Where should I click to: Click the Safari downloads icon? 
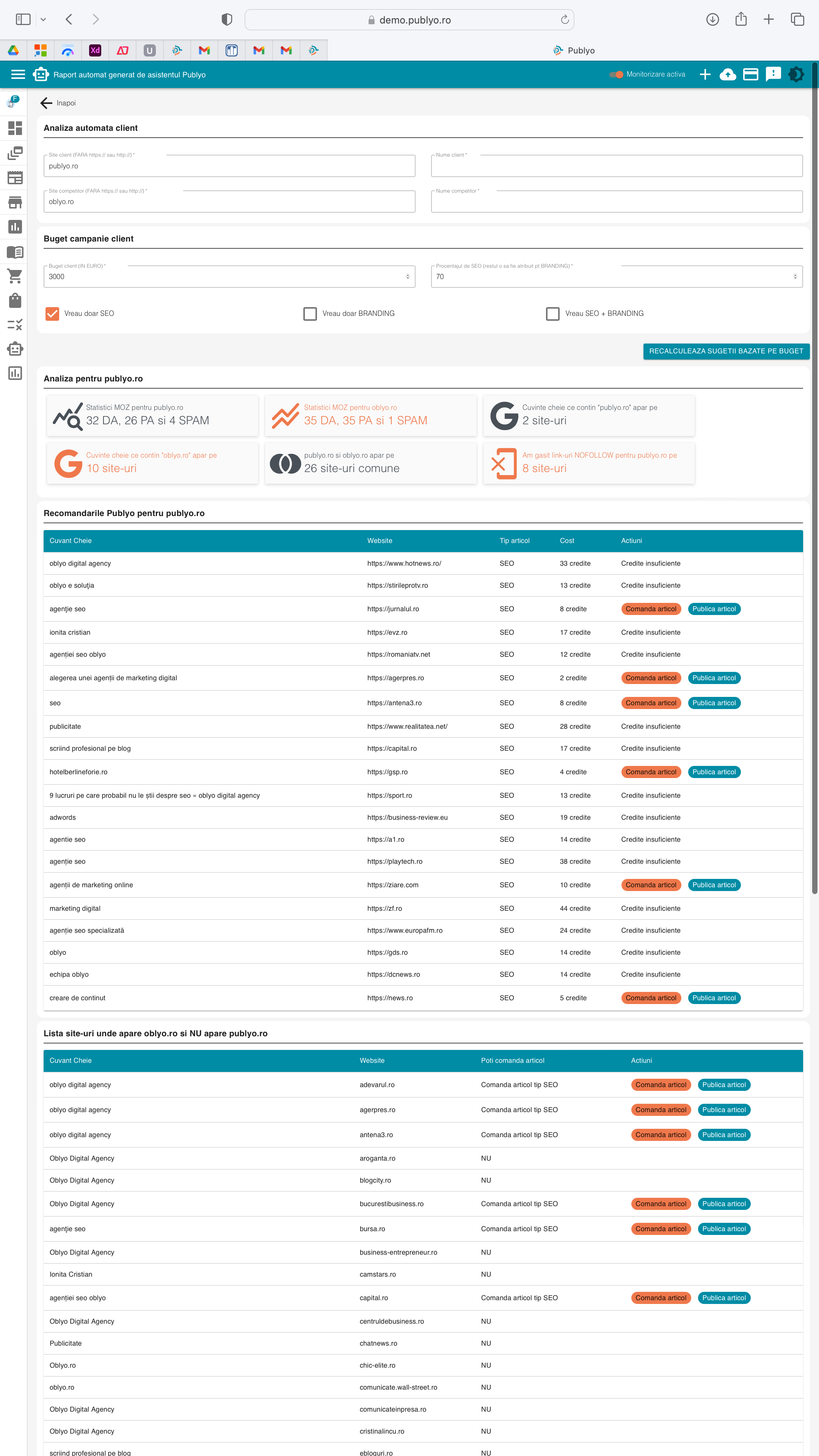tap(712, 19)
